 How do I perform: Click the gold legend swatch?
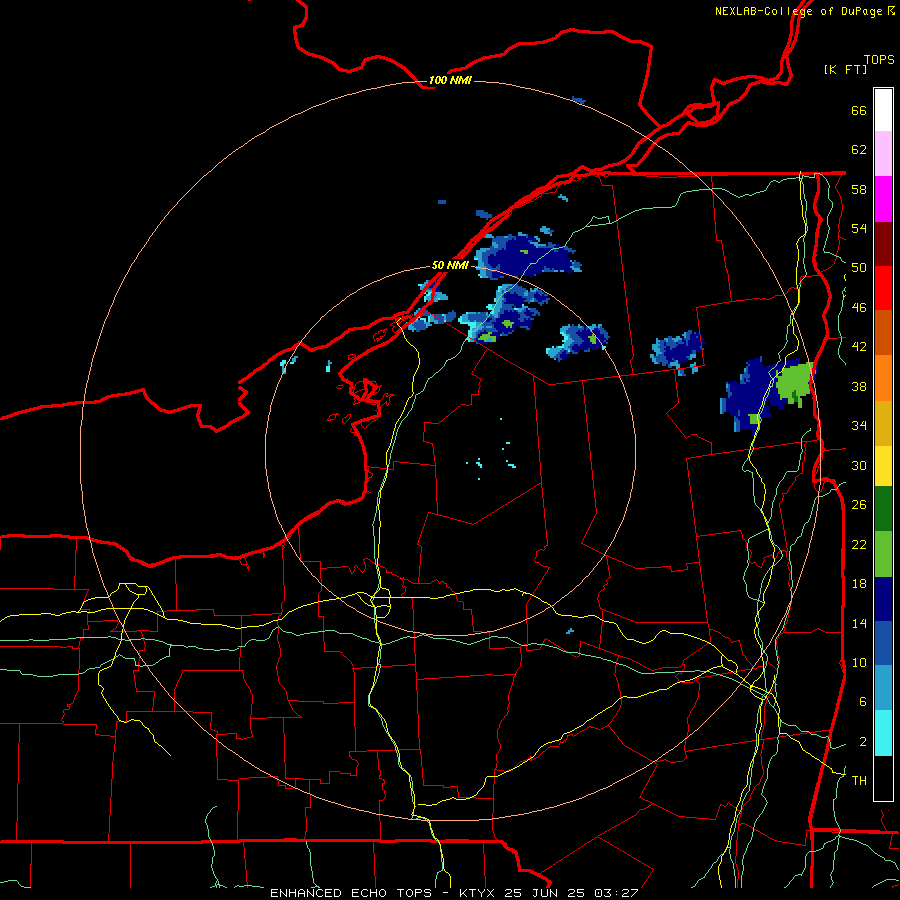tap(883, 423)
